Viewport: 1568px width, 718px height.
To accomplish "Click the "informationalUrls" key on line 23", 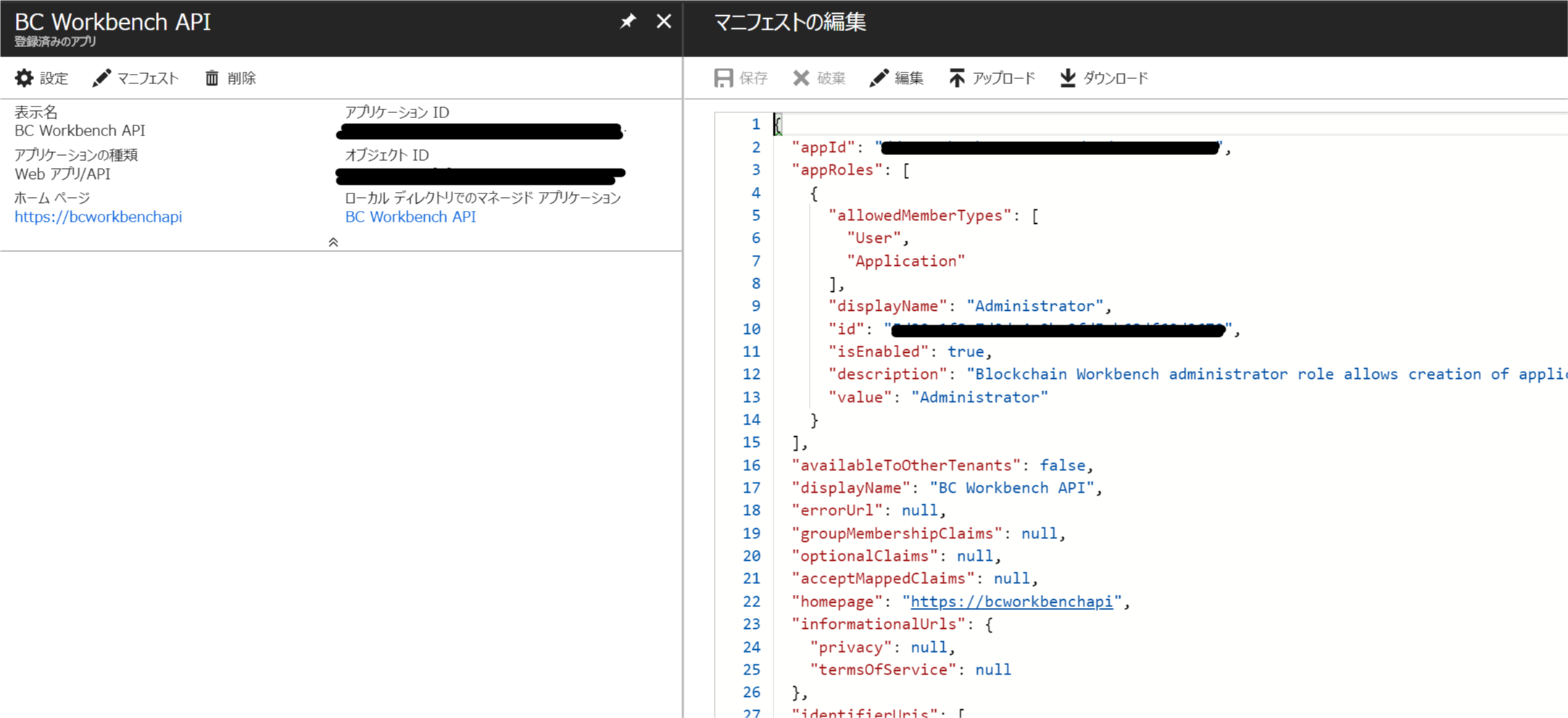I will point(879,625).
